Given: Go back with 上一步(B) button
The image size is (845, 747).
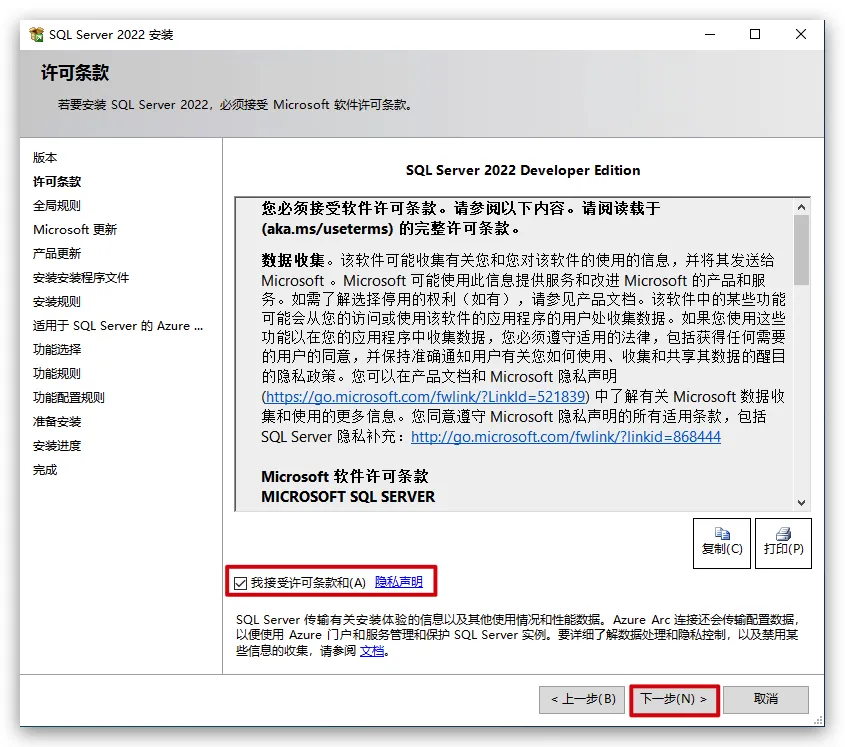Looking at the screenshot, I should tap(582, 699).
